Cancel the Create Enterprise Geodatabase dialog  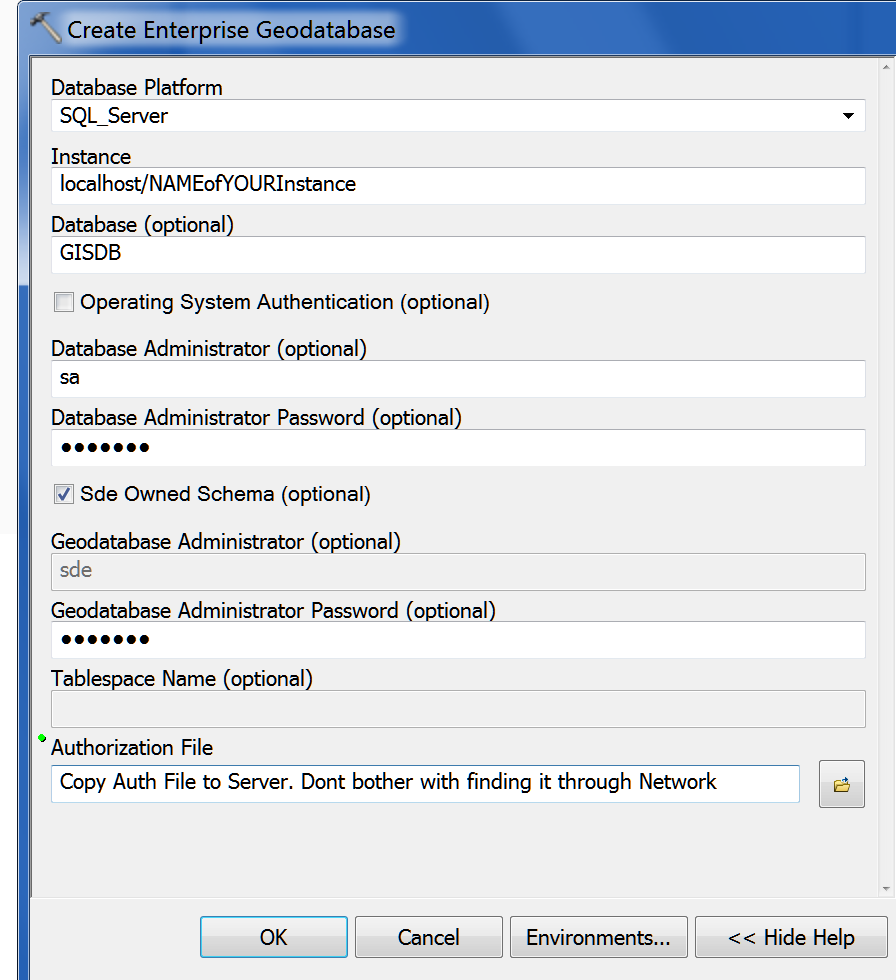point(428,938)
